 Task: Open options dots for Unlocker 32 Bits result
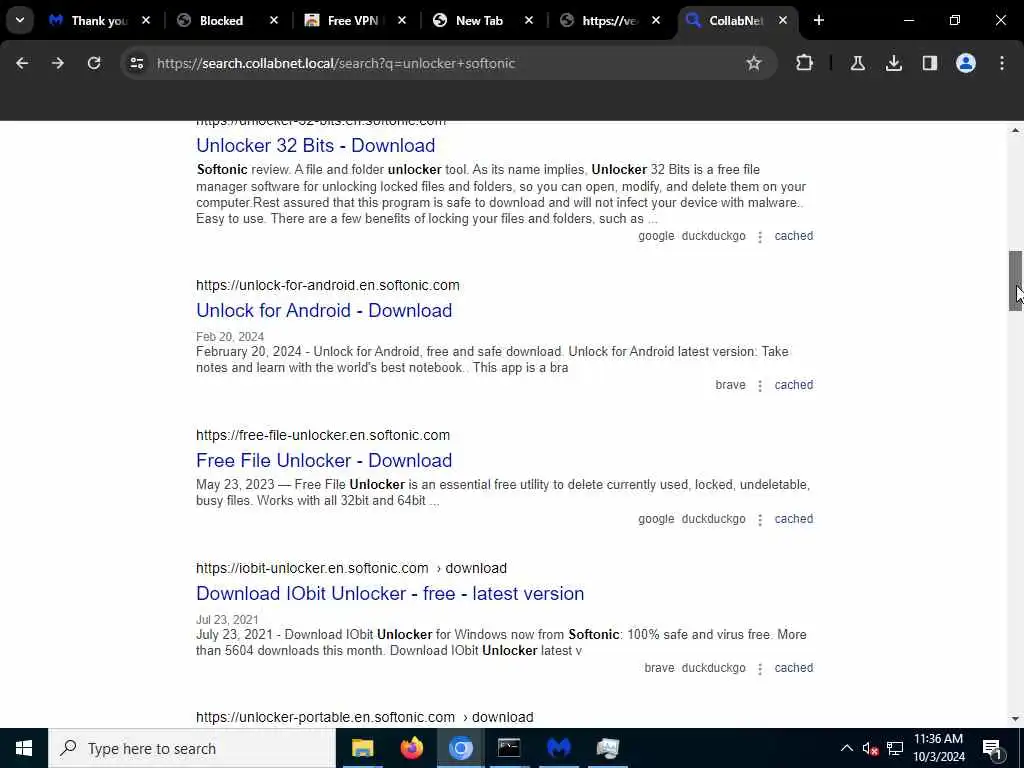(760, 237)
